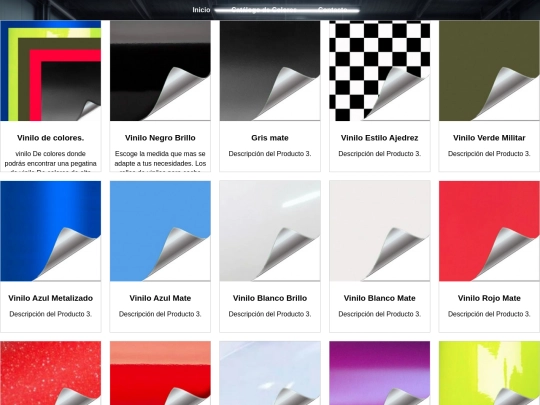Open the Vinilo de colores product image
The image size is (540, 405).
51,71
